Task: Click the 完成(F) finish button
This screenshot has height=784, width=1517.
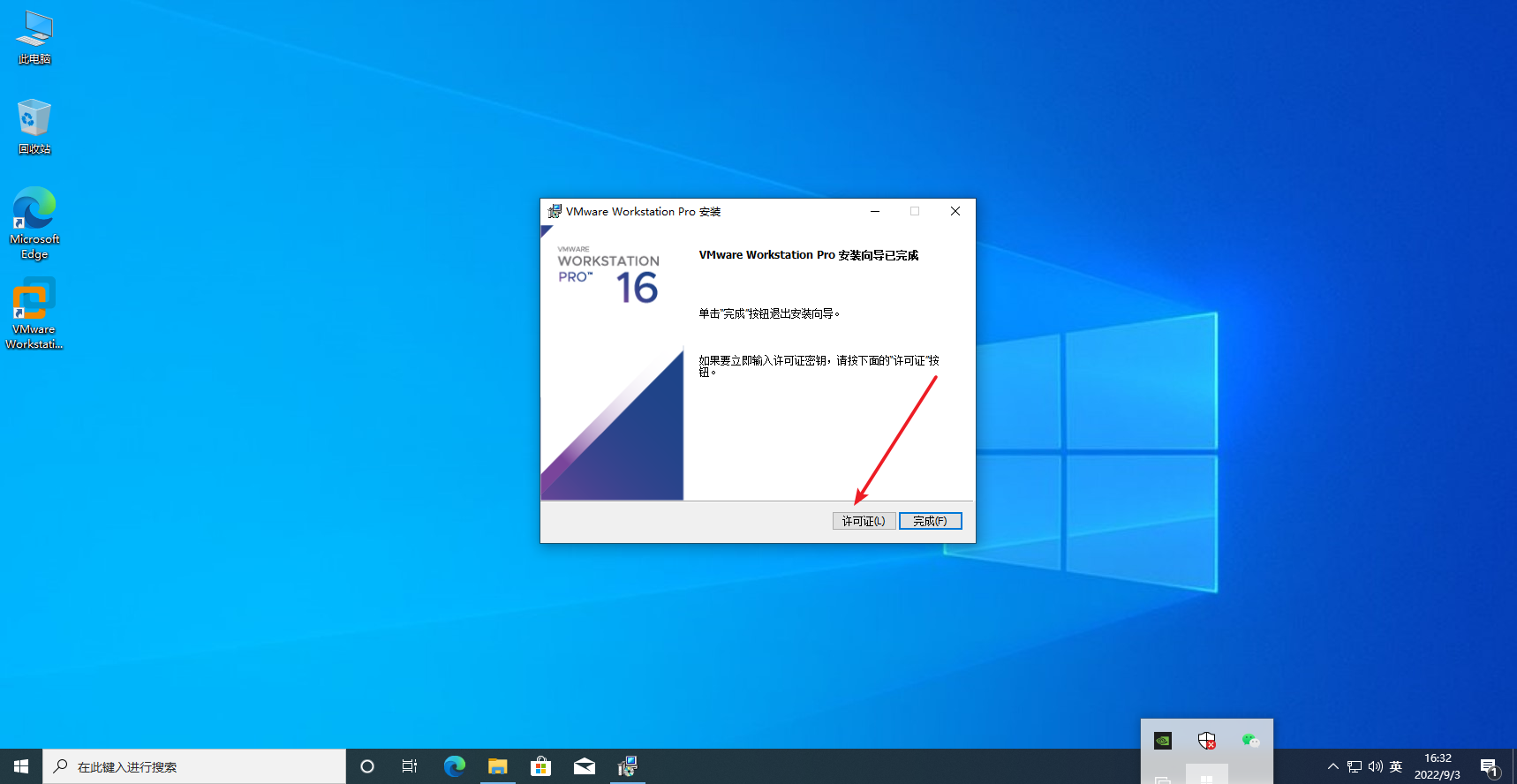Action: click(x=930, y=521)
